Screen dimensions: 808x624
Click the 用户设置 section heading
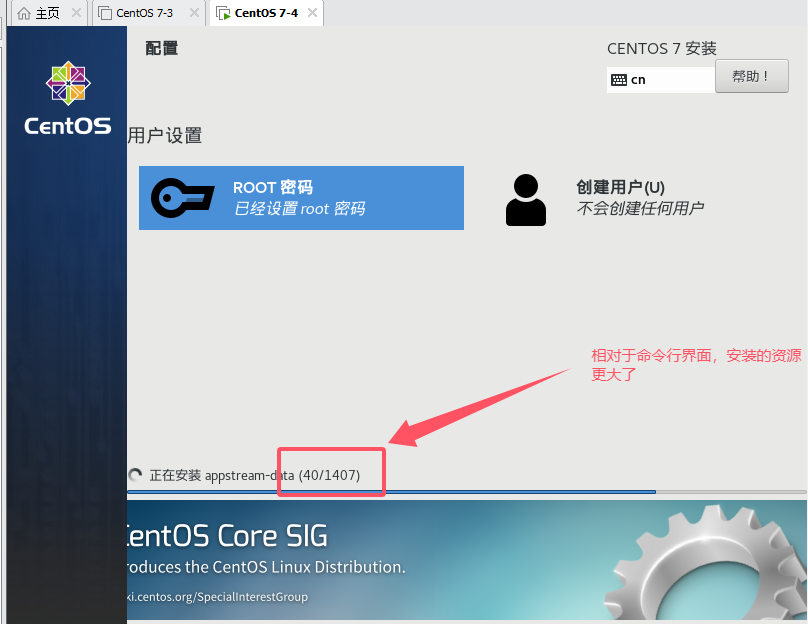pos(165,136)
